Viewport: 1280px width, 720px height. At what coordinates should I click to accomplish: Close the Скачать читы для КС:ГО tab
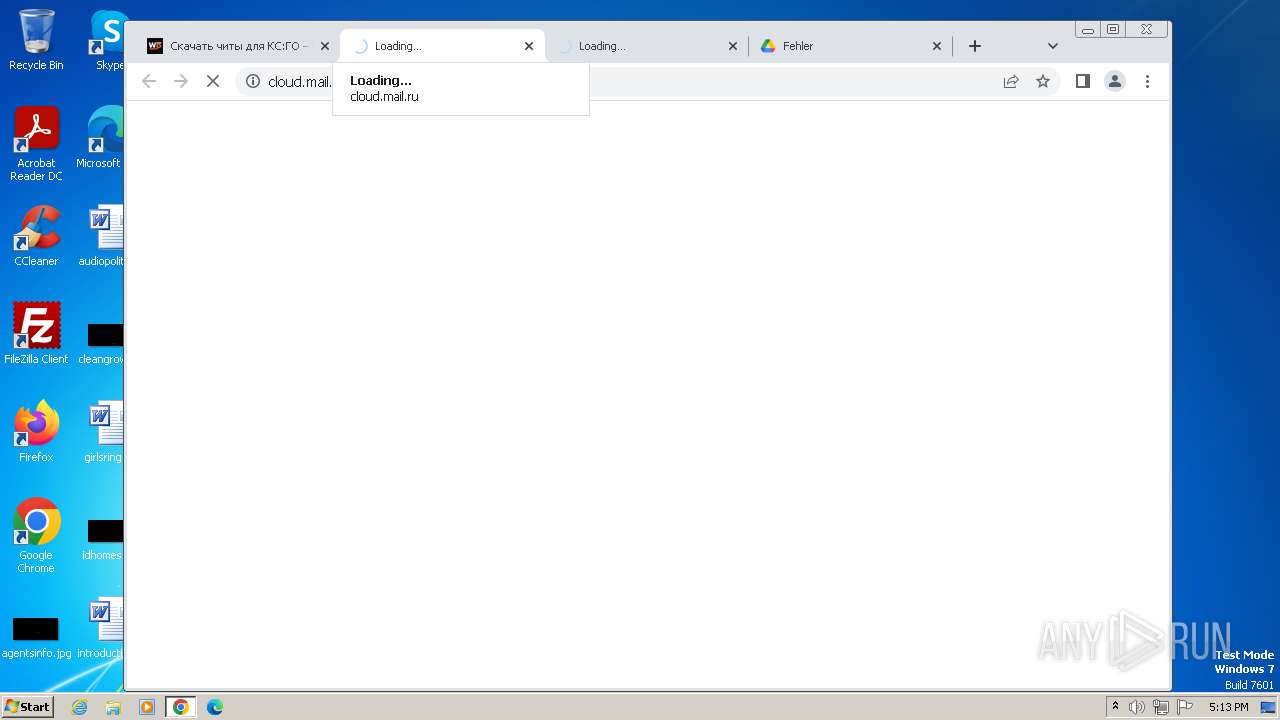[x=324, y=46]
